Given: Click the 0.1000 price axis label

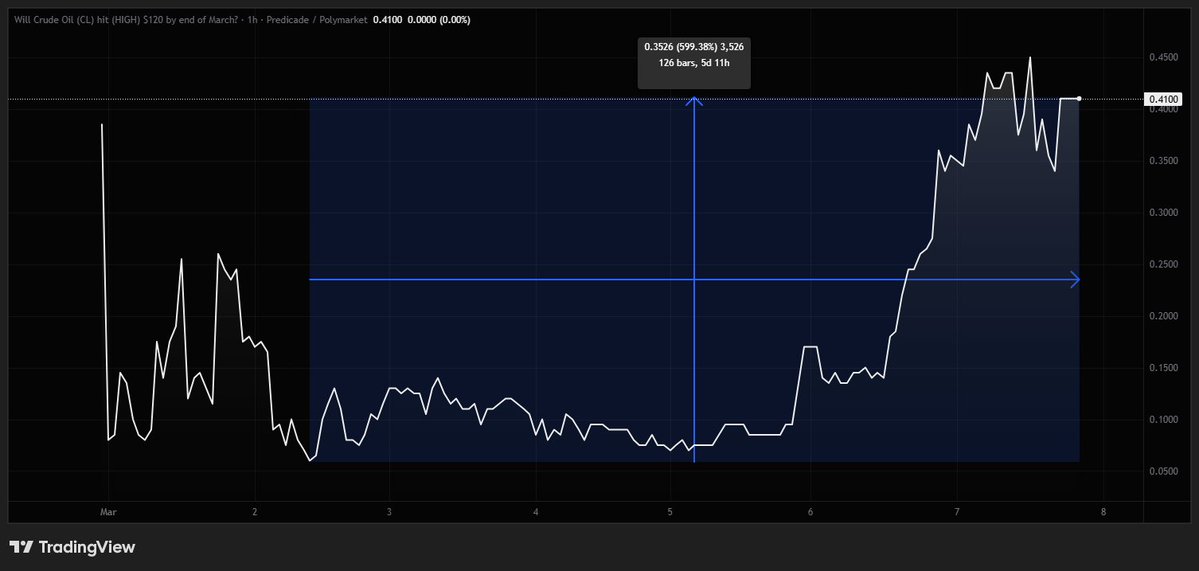Looking at the screenshot, I should click(1162, 420).
